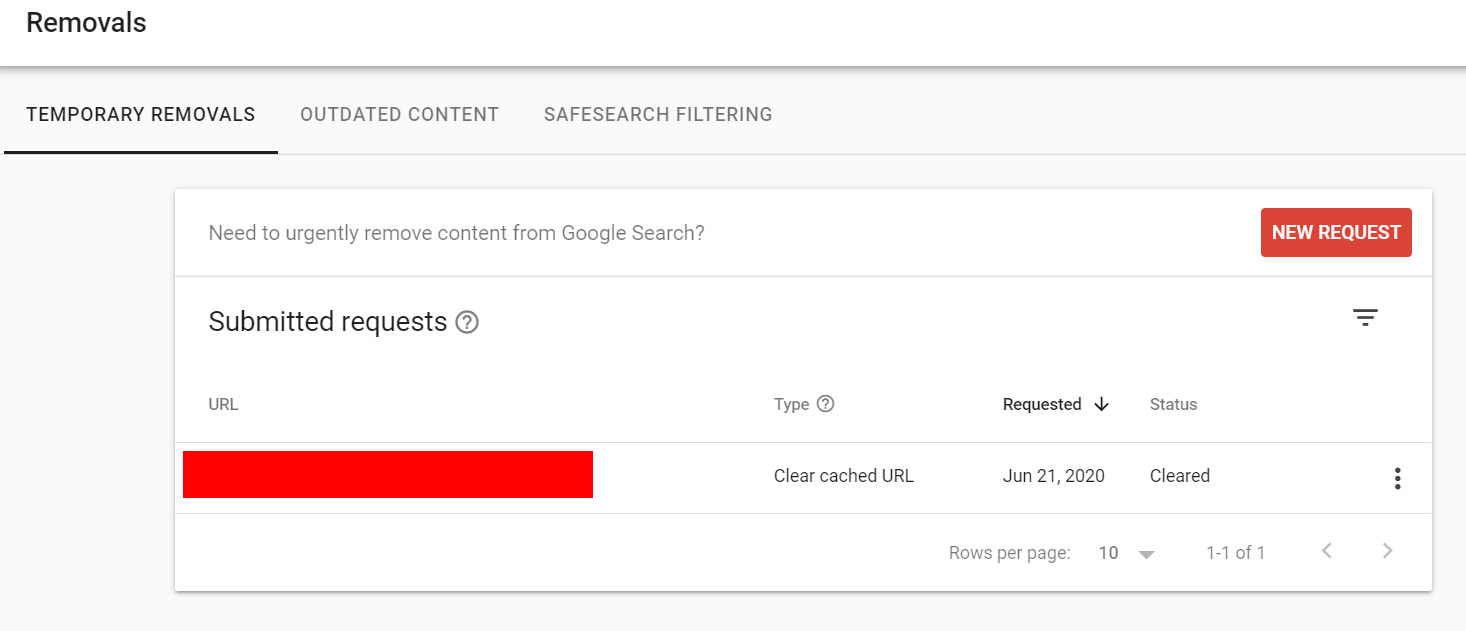The height and width of the screenshot is (631, 1466).
Task: Toggle sort order by clicking Requested header
Action: click(1042, 404)
